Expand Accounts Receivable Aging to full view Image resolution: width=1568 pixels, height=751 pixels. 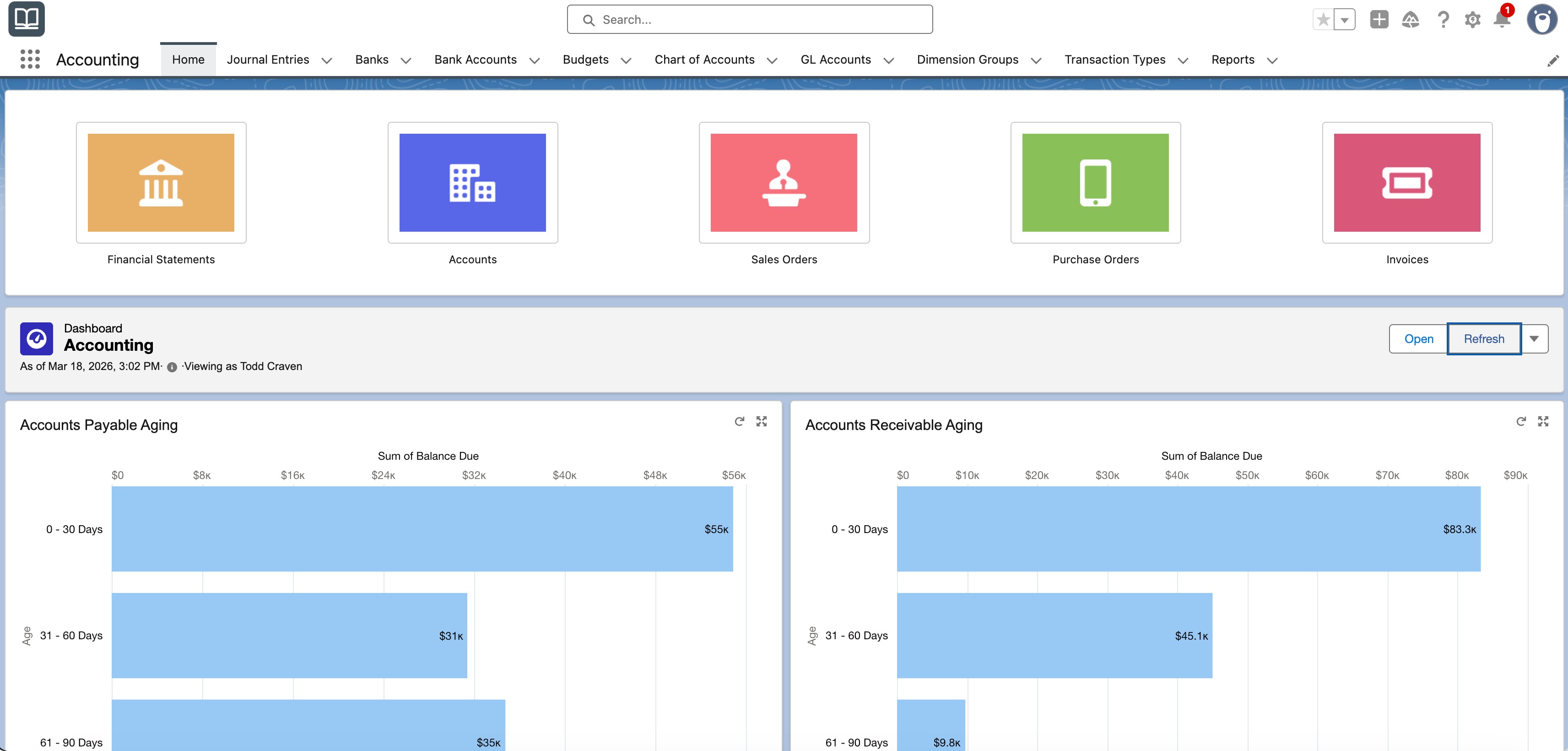1544,421
